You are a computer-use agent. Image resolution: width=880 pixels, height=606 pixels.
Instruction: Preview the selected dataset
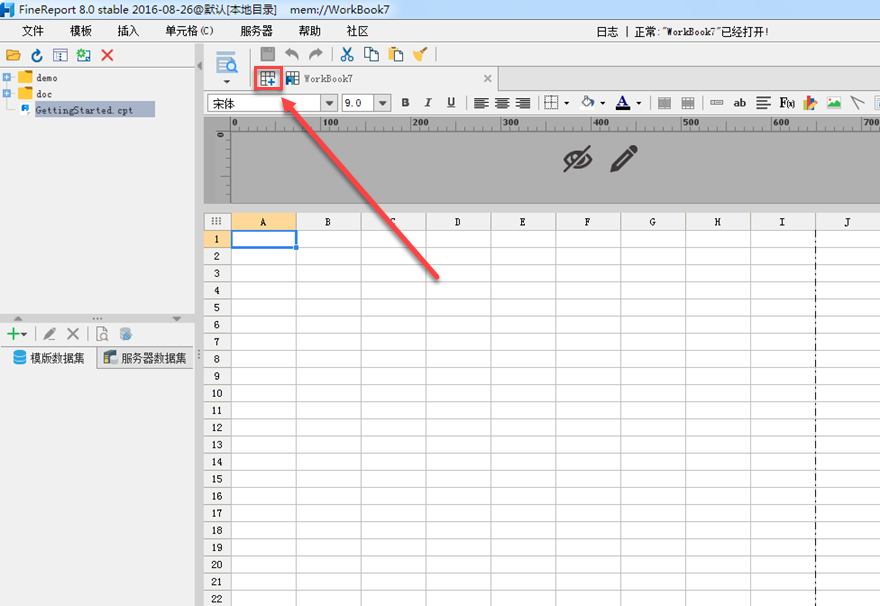point(102,334)
